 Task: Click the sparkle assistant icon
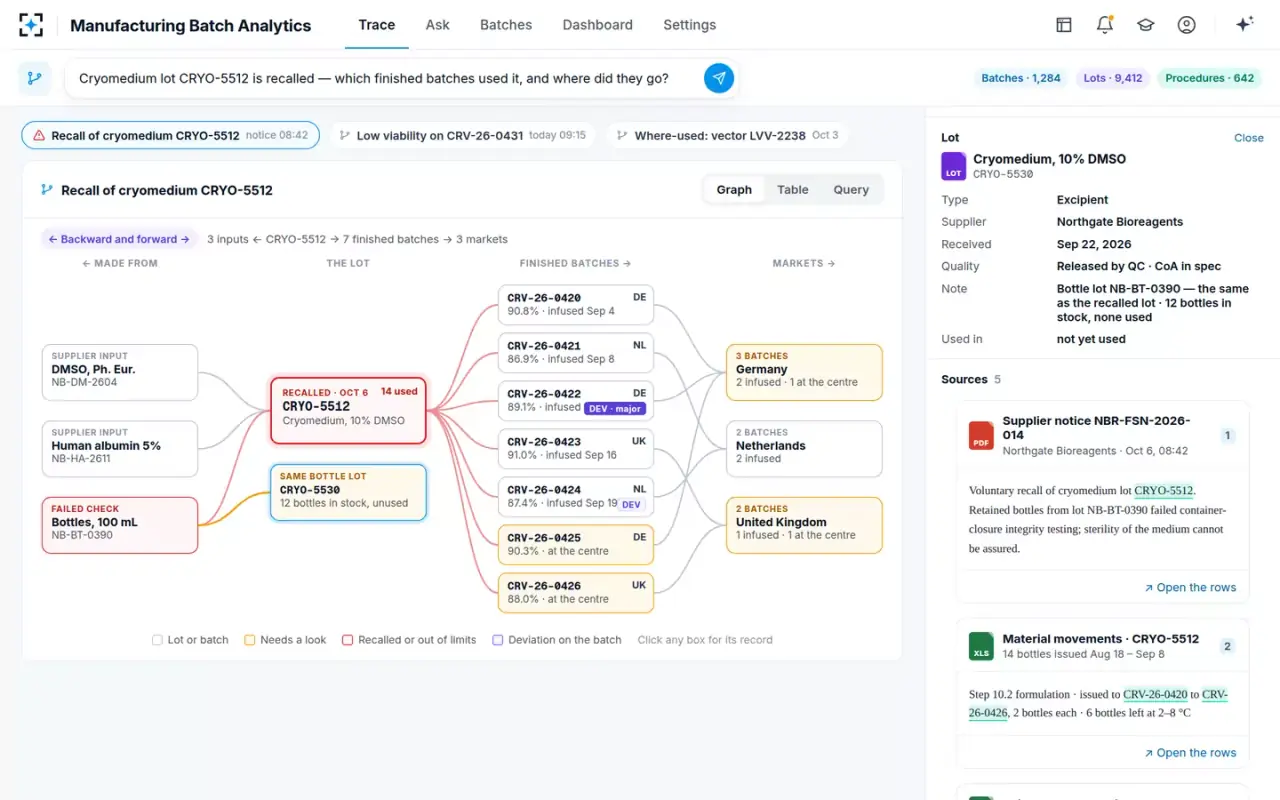pos(1245,25)
